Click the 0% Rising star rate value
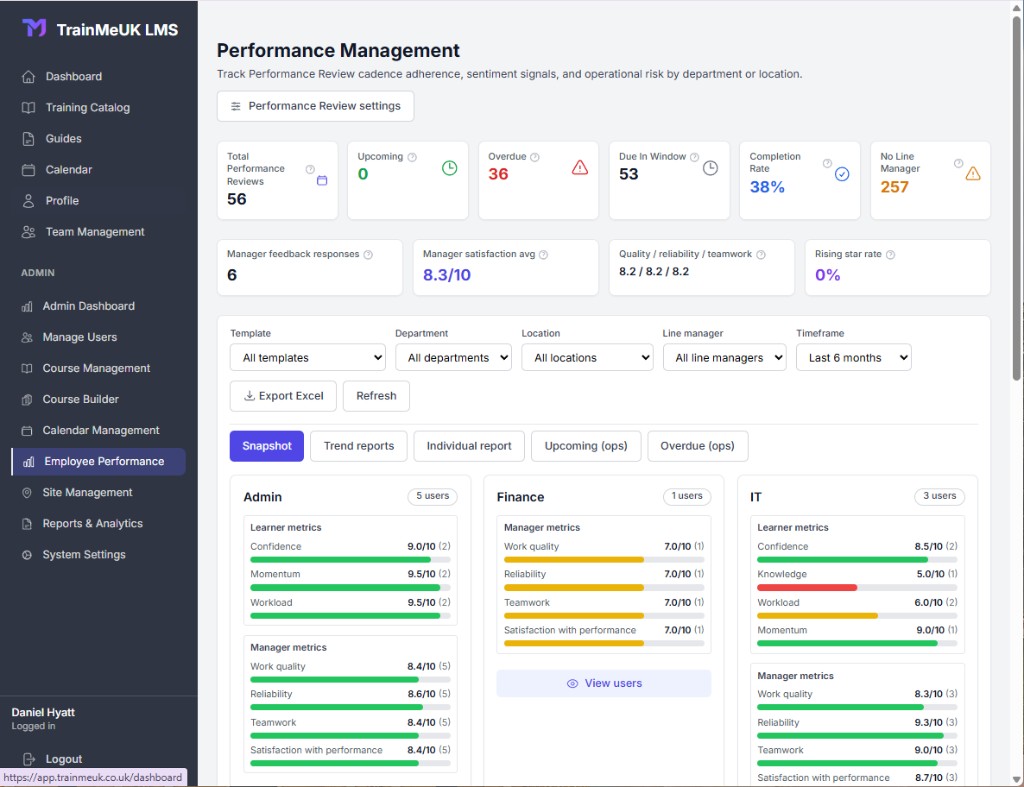Screen dimensions: 1024x787 pyautogui.click(x=827, y=275)
